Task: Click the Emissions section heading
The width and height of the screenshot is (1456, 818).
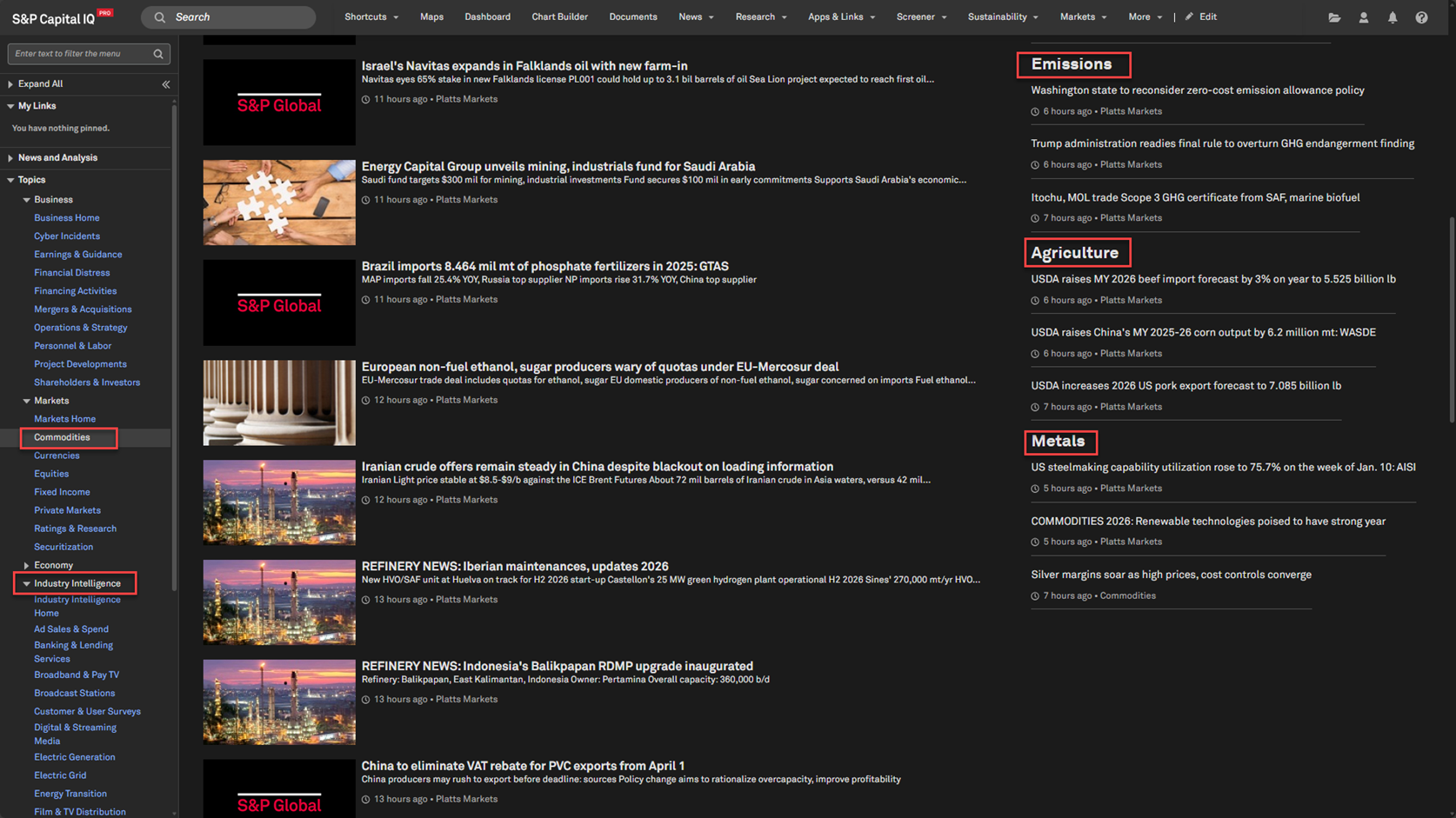Action: (1072, 64)
